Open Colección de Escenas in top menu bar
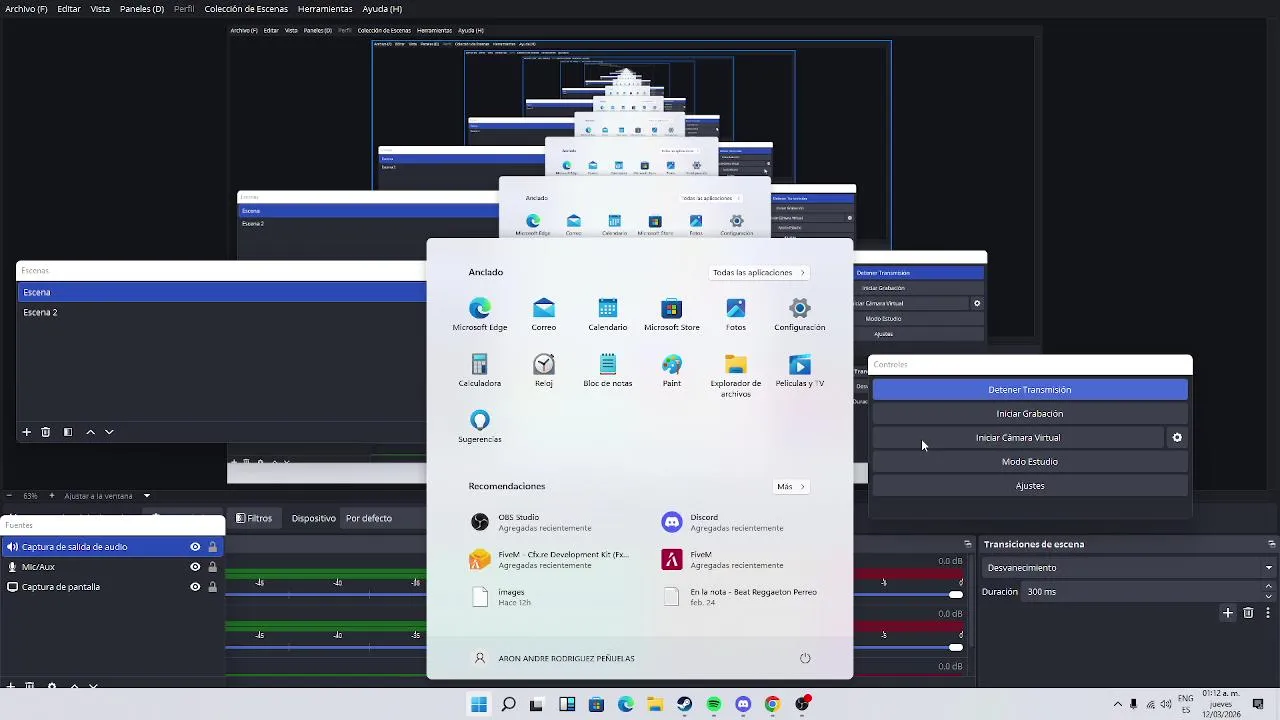This screenshot has height=720, width=1280. tap(246, 9)
